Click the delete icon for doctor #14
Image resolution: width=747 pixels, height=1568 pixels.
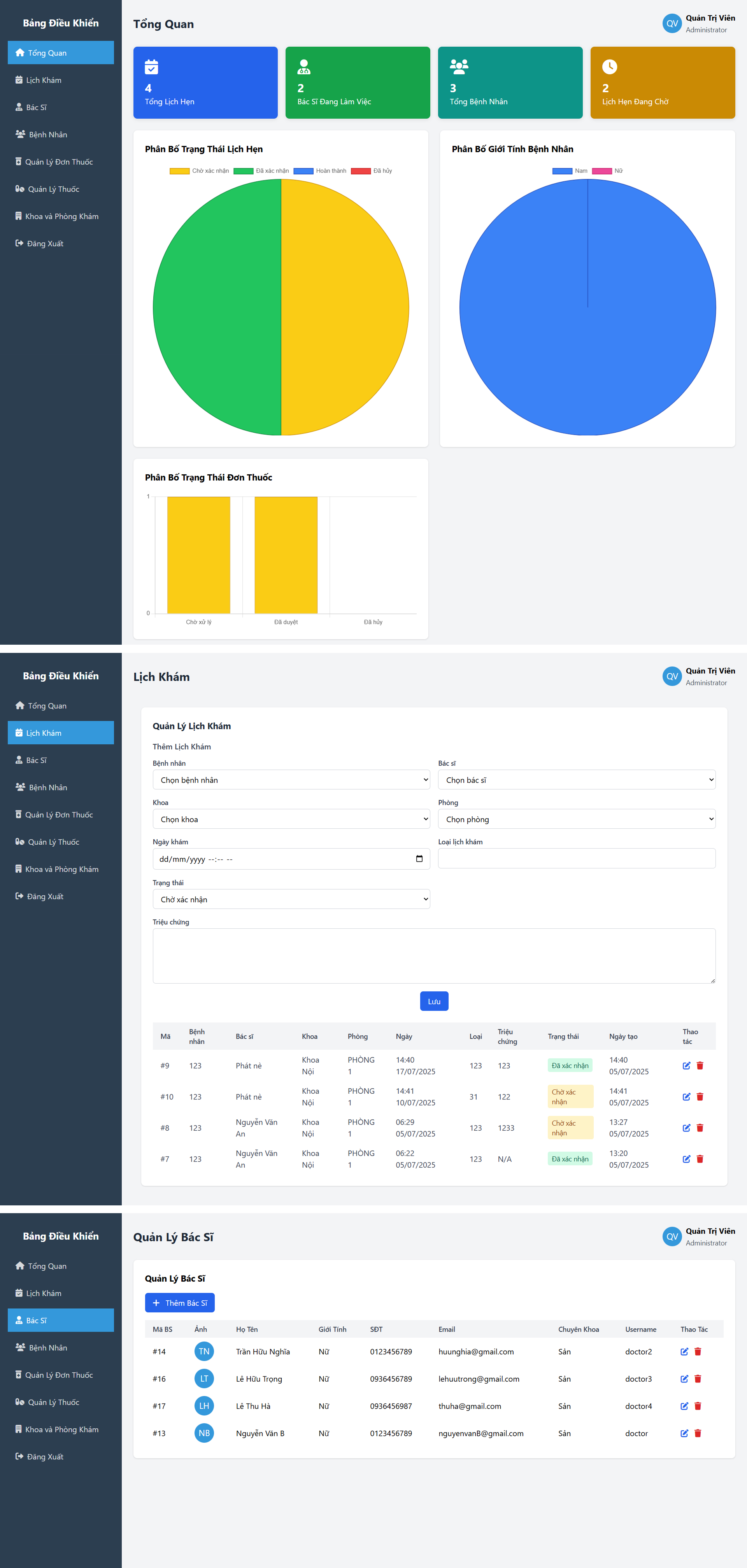click(x=698, y=1352)
